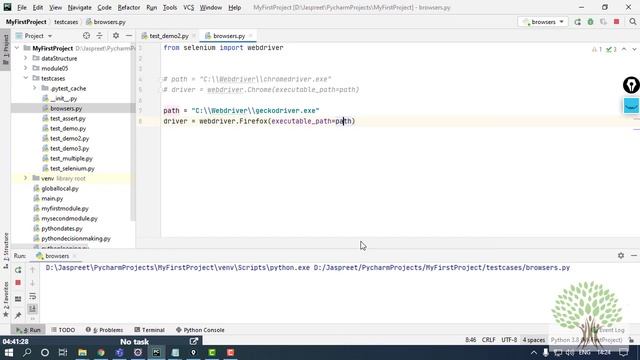The image size is (640, 360).
Task: Pin the Run tab with pin icon
Action: click(x=18, y=315)
